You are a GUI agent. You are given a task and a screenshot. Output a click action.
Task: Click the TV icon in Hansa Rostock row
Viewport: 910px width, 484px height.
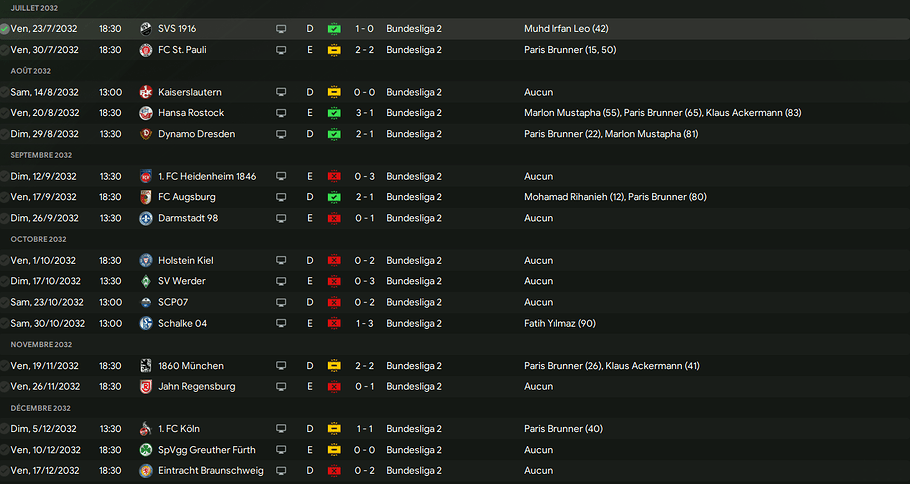281,113
